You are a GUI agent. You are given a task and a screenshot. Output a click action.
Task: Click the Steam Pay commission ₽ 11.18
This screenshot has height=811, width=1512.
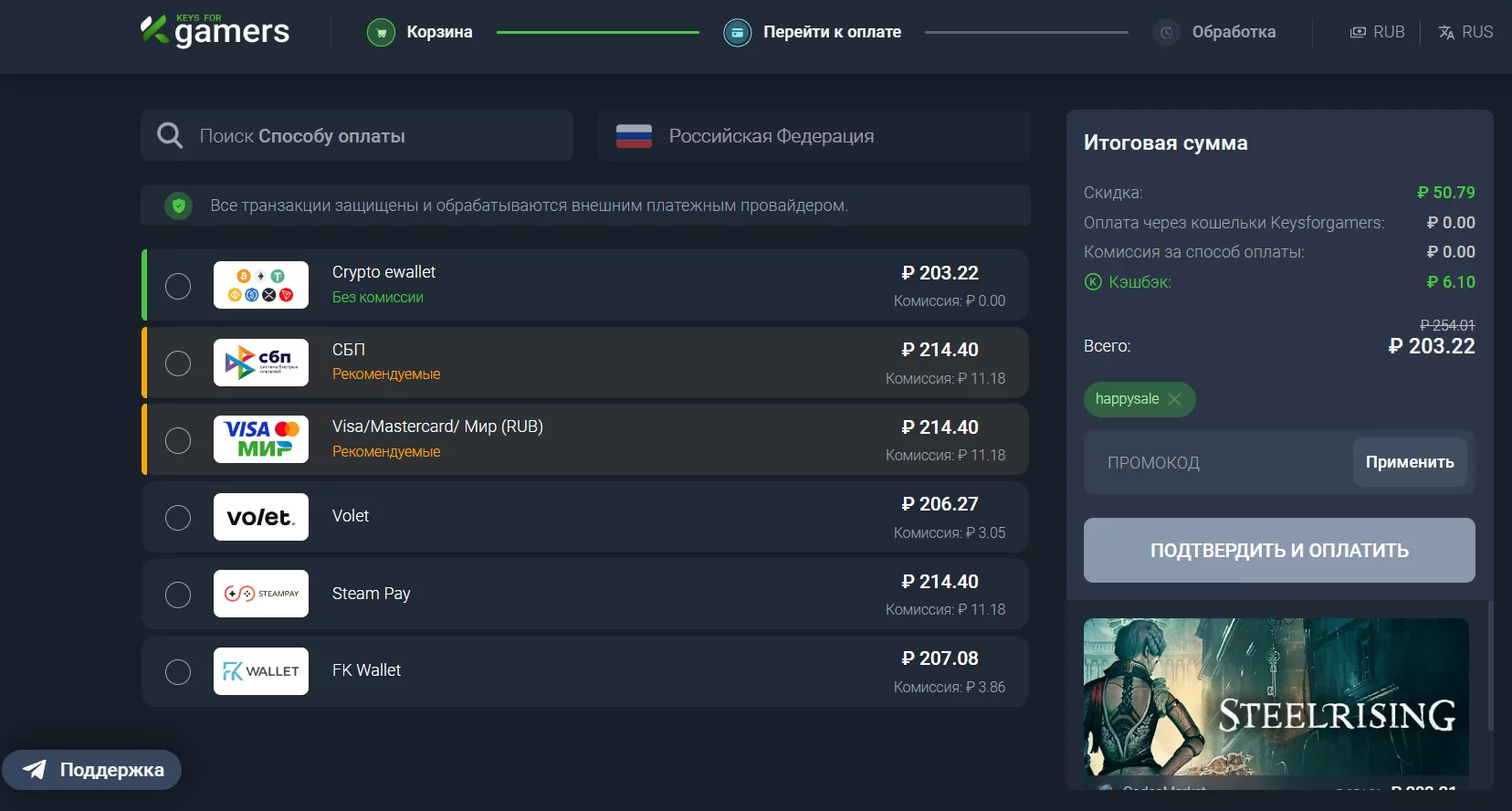pos(945,609)
